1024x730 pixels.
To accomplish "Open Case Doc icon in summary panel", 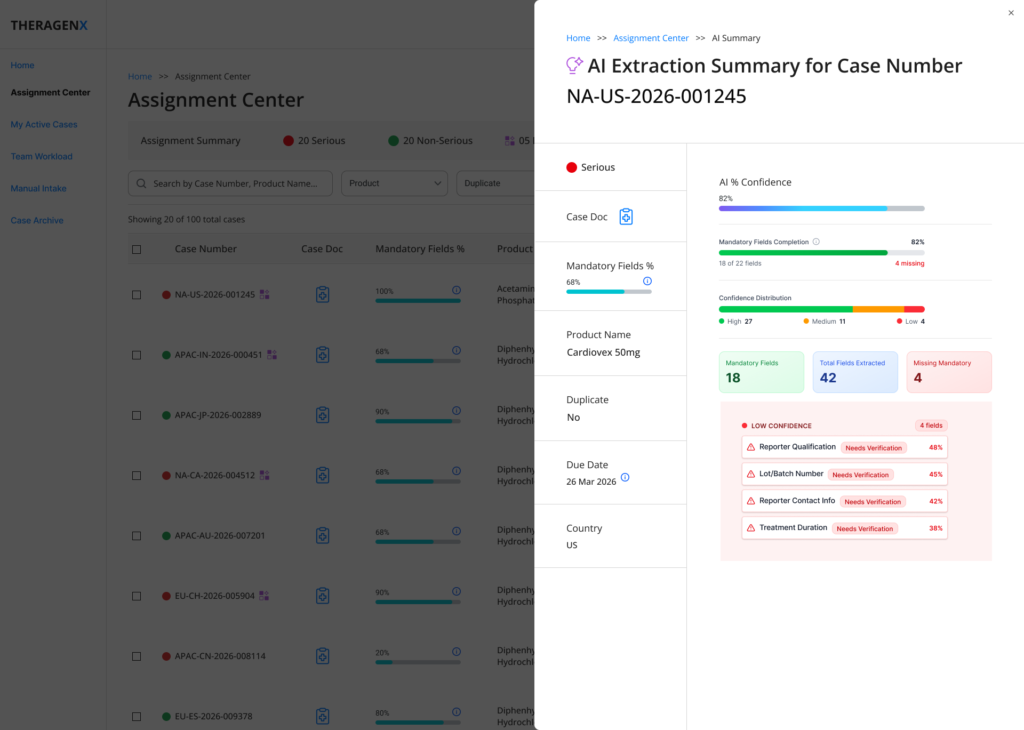I will pos(626,217).
